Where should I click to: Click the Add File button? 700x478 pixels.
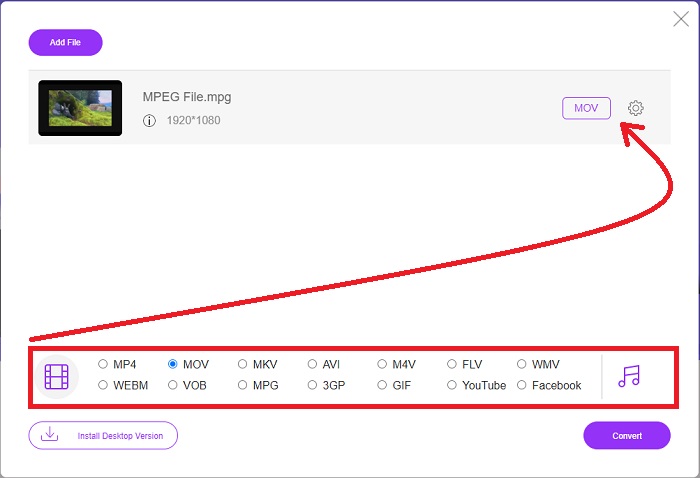click(x=66, y=42)
